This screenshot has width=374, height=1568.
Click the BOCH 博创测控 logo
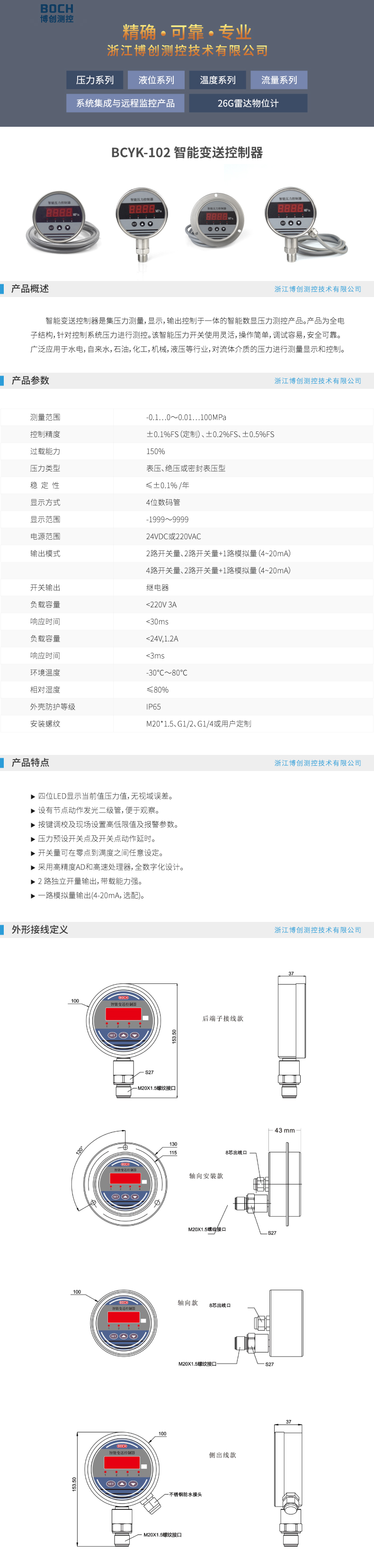[57, 13]
